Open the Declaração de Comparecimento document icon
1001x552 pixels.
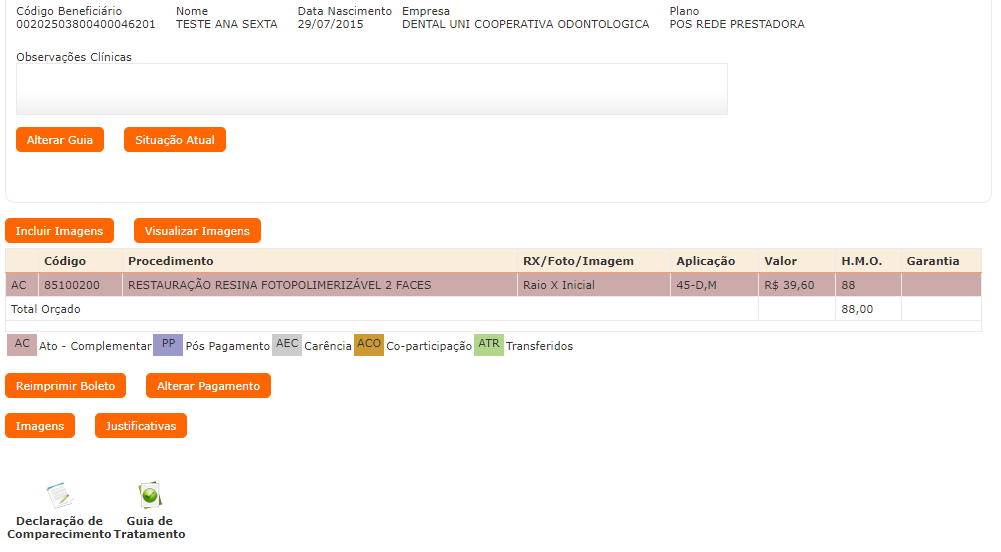[59, 495]
